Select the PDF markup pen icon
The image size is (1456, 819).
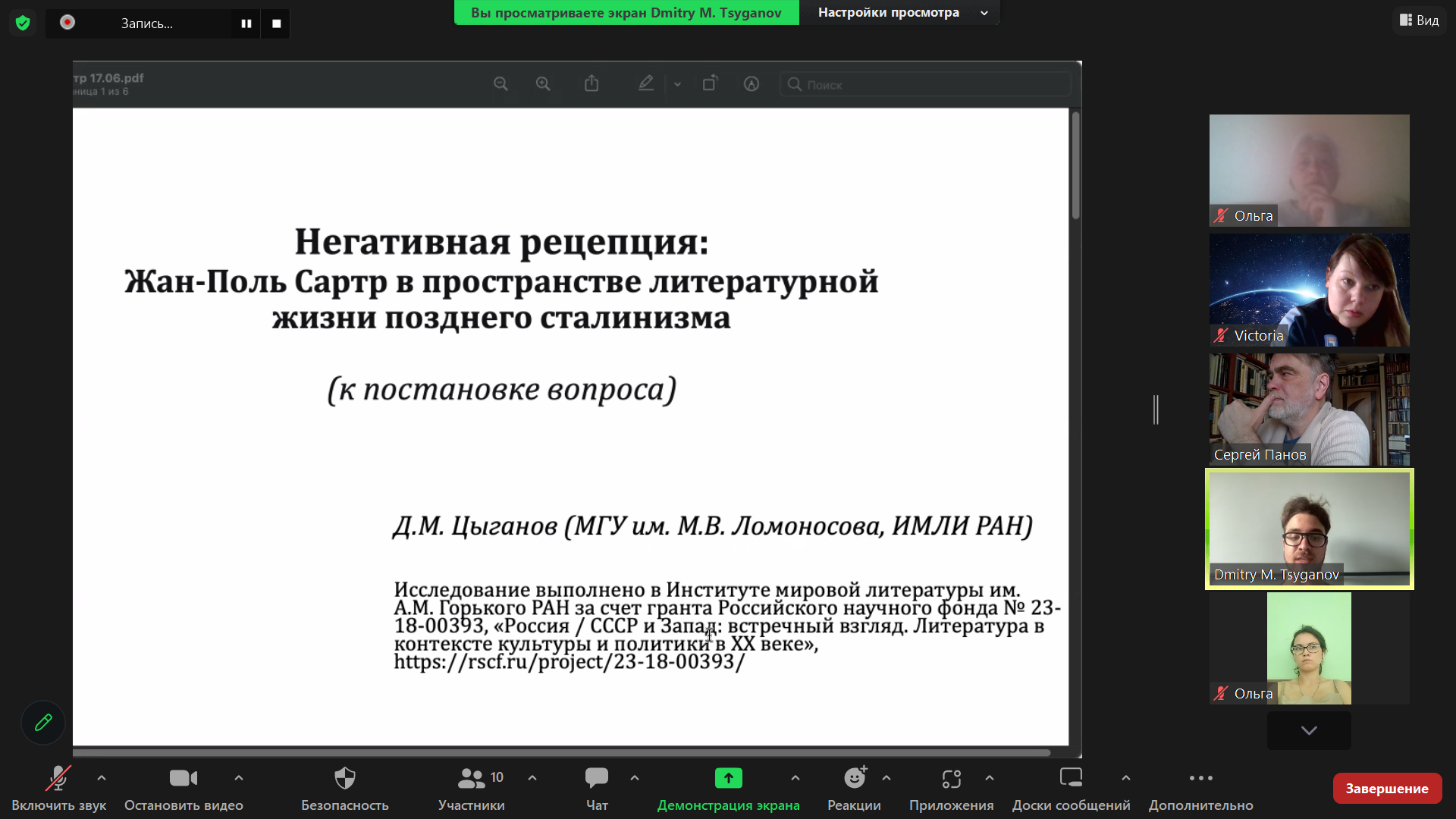click(646, 83)
